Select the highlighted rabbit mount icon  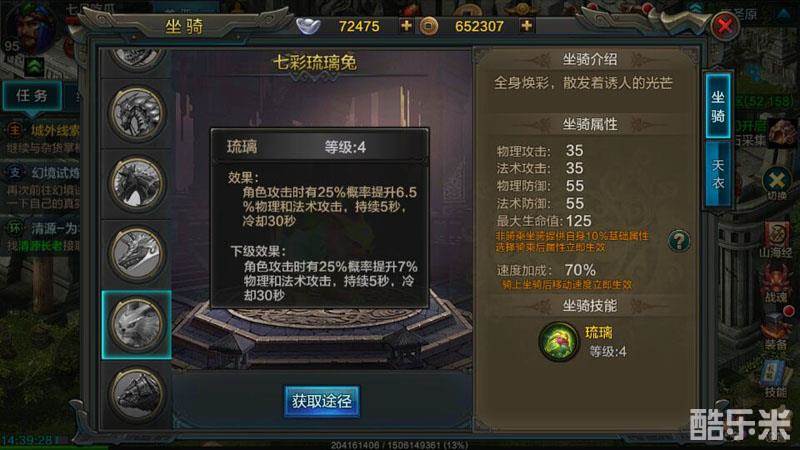[x=137, y=325]
